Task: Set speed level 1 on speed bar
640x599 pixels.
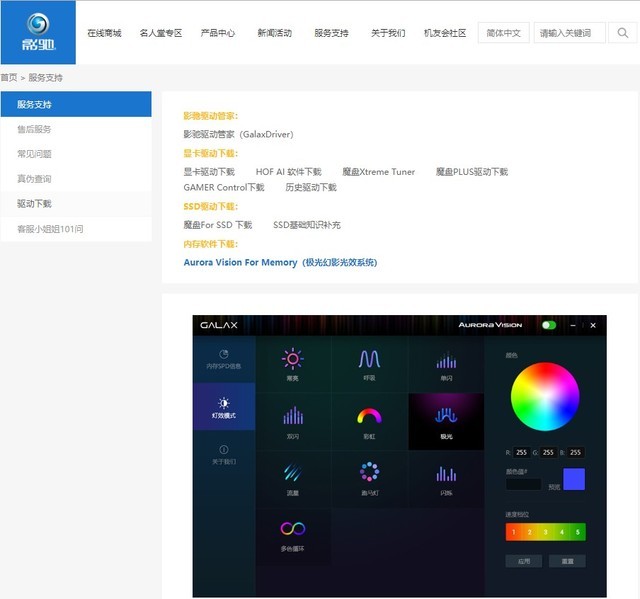Action: pyautogui.click(x=513, y=532)
